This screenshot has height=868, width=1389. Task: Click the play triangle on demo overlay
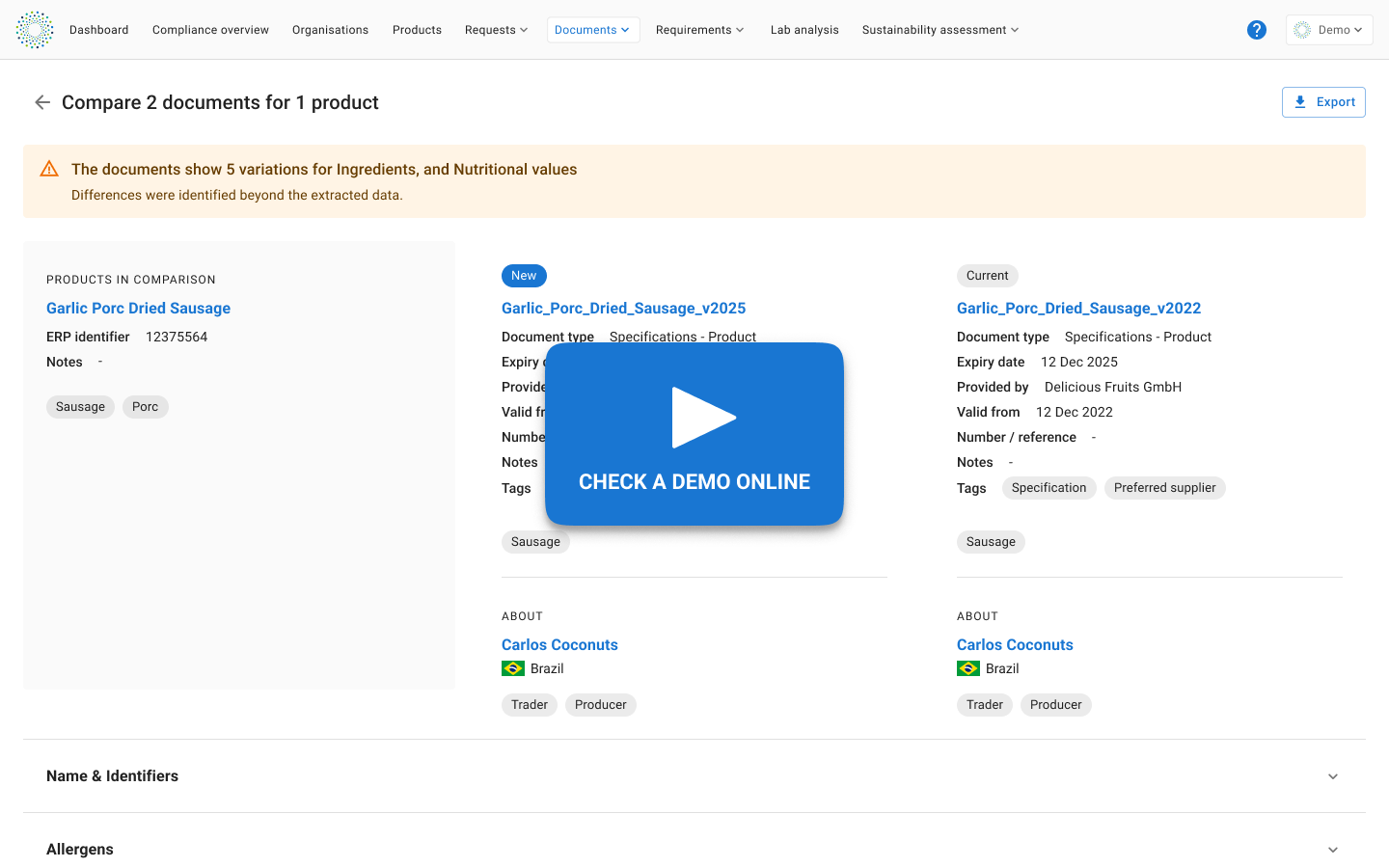704,418
